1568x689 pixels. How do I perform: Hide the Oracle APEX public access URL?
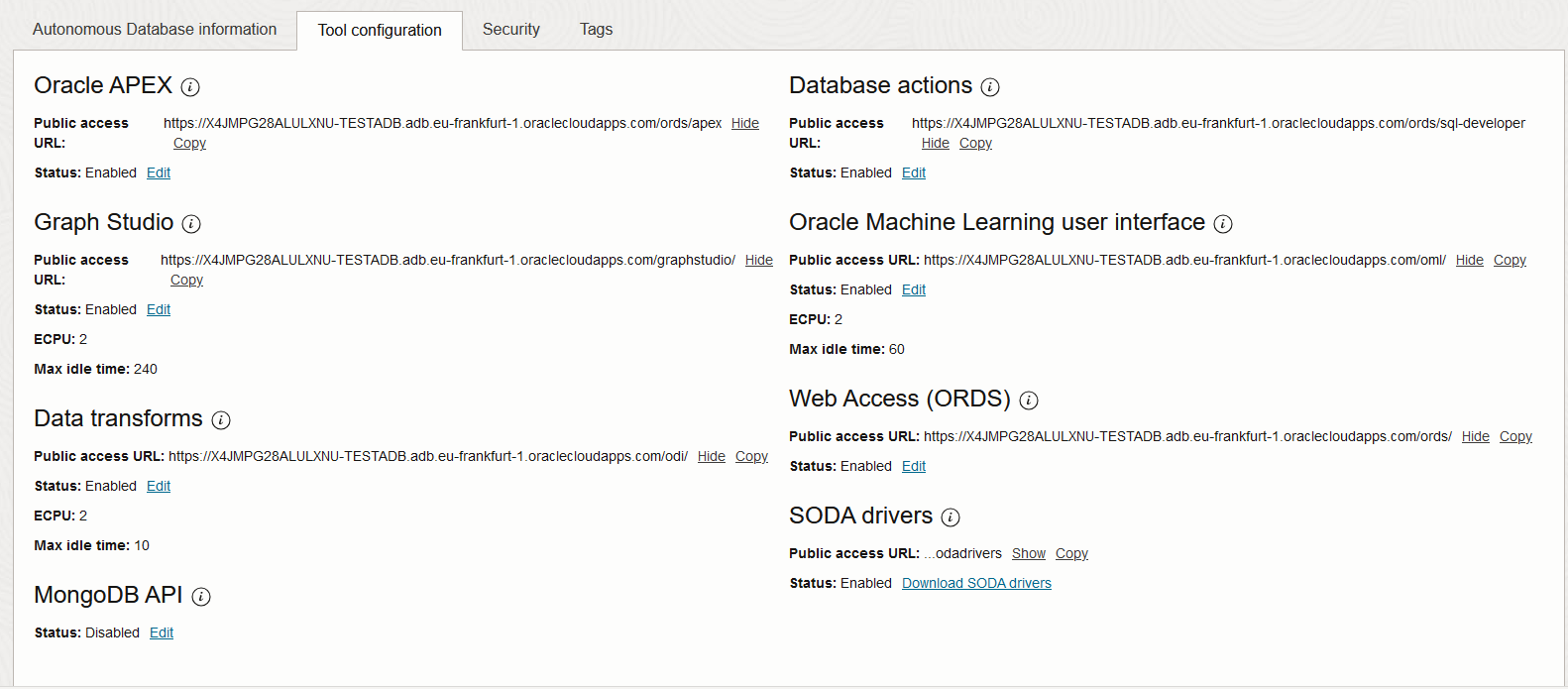[745, 123]
